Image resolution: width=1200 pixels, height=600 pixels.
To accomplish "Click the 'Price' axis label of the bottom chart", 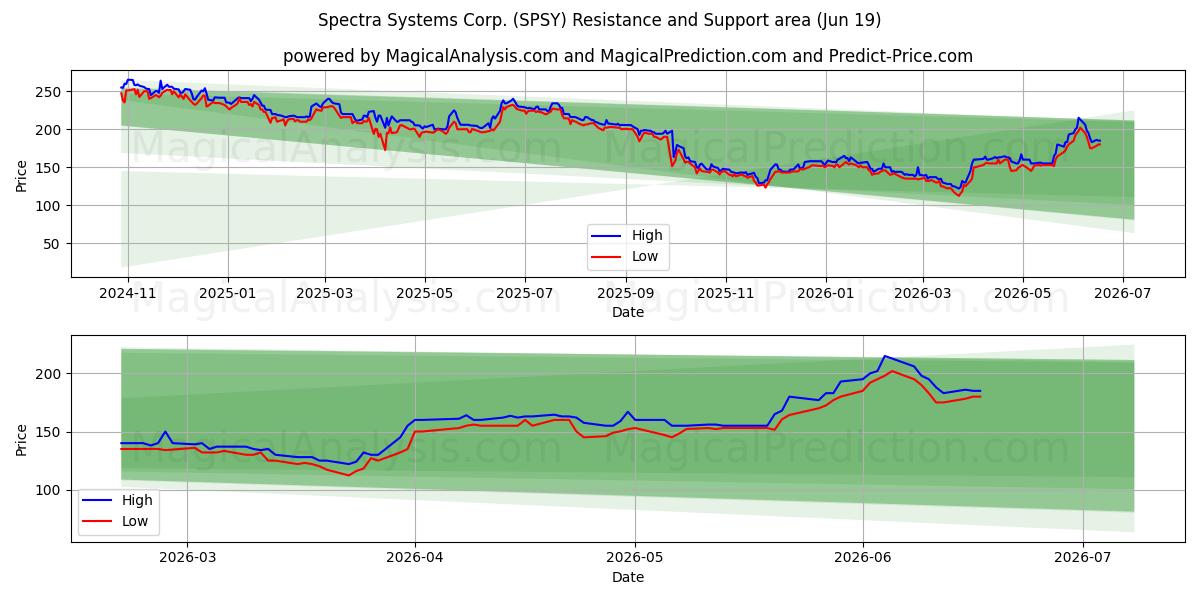I will (x=22, y=439).
